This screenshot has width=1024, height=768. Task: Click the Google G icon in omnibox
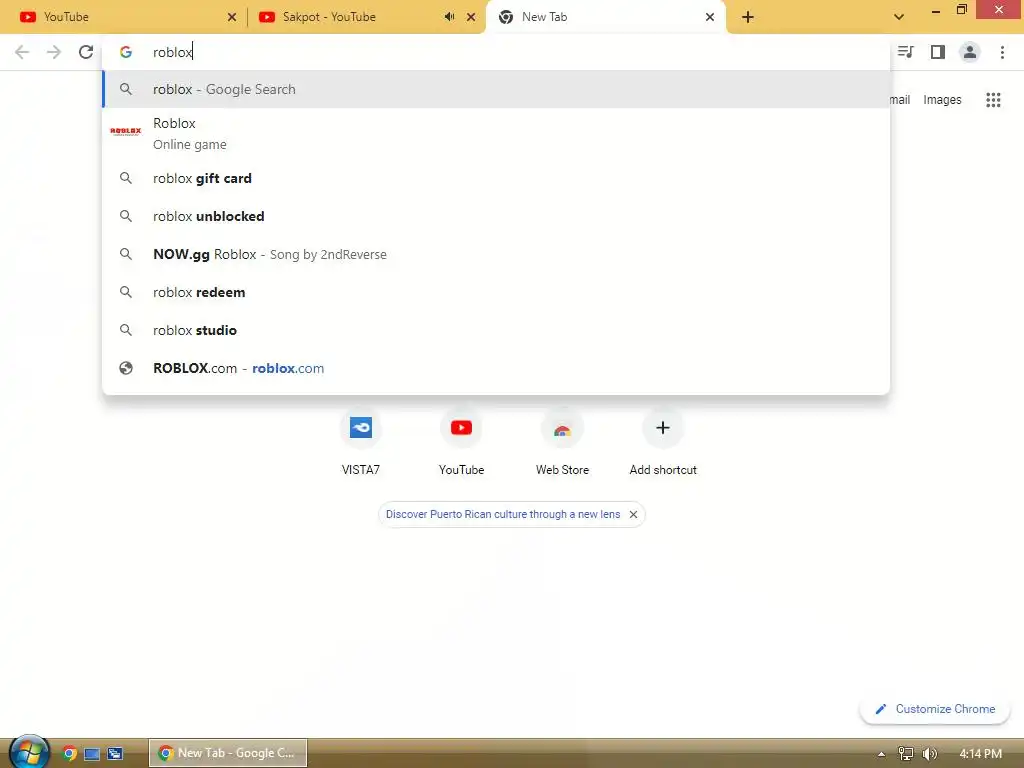click(125, 52)
